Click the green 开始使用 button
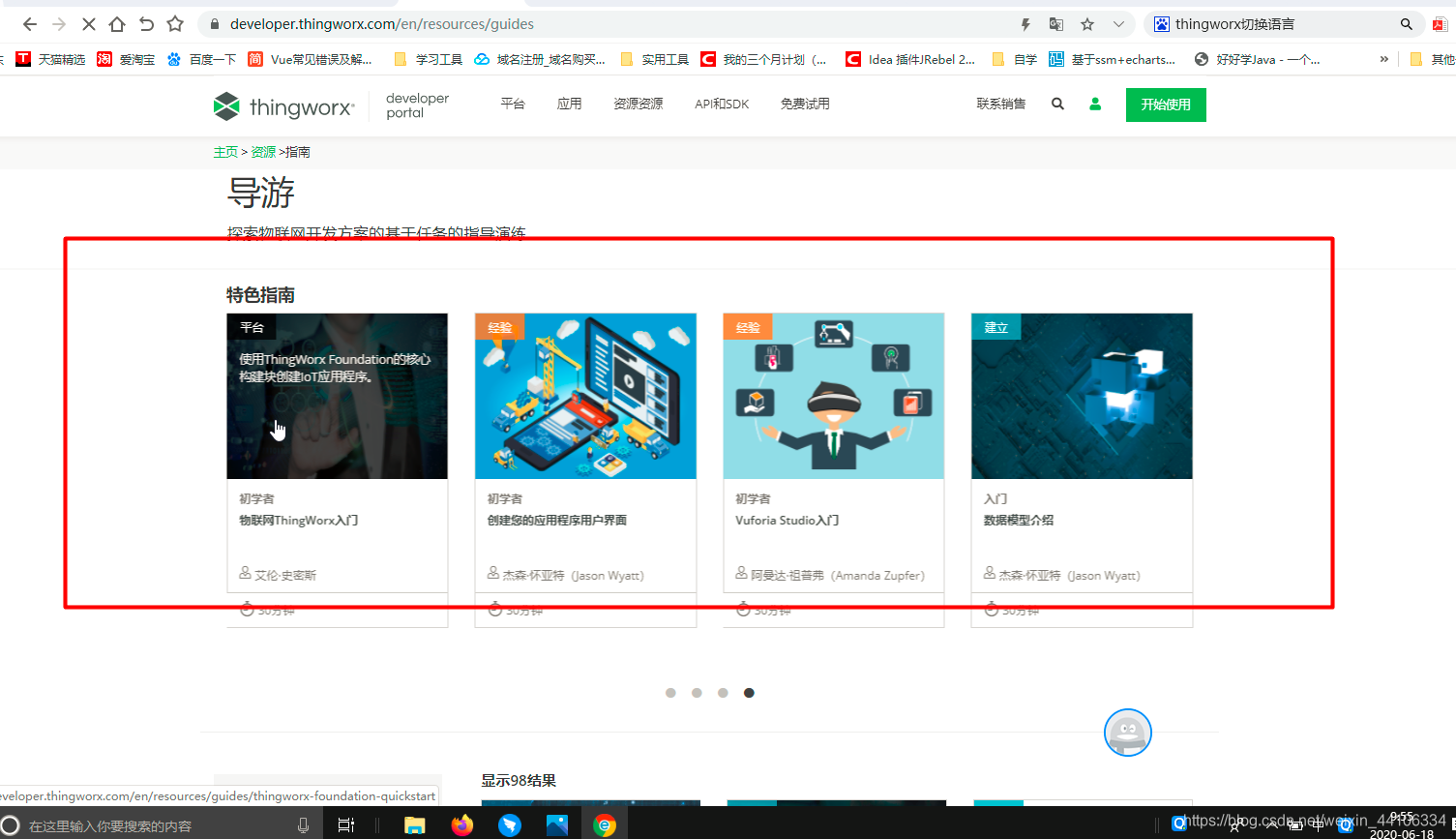Screen dimensions: 1456x839 point(1166,105)
